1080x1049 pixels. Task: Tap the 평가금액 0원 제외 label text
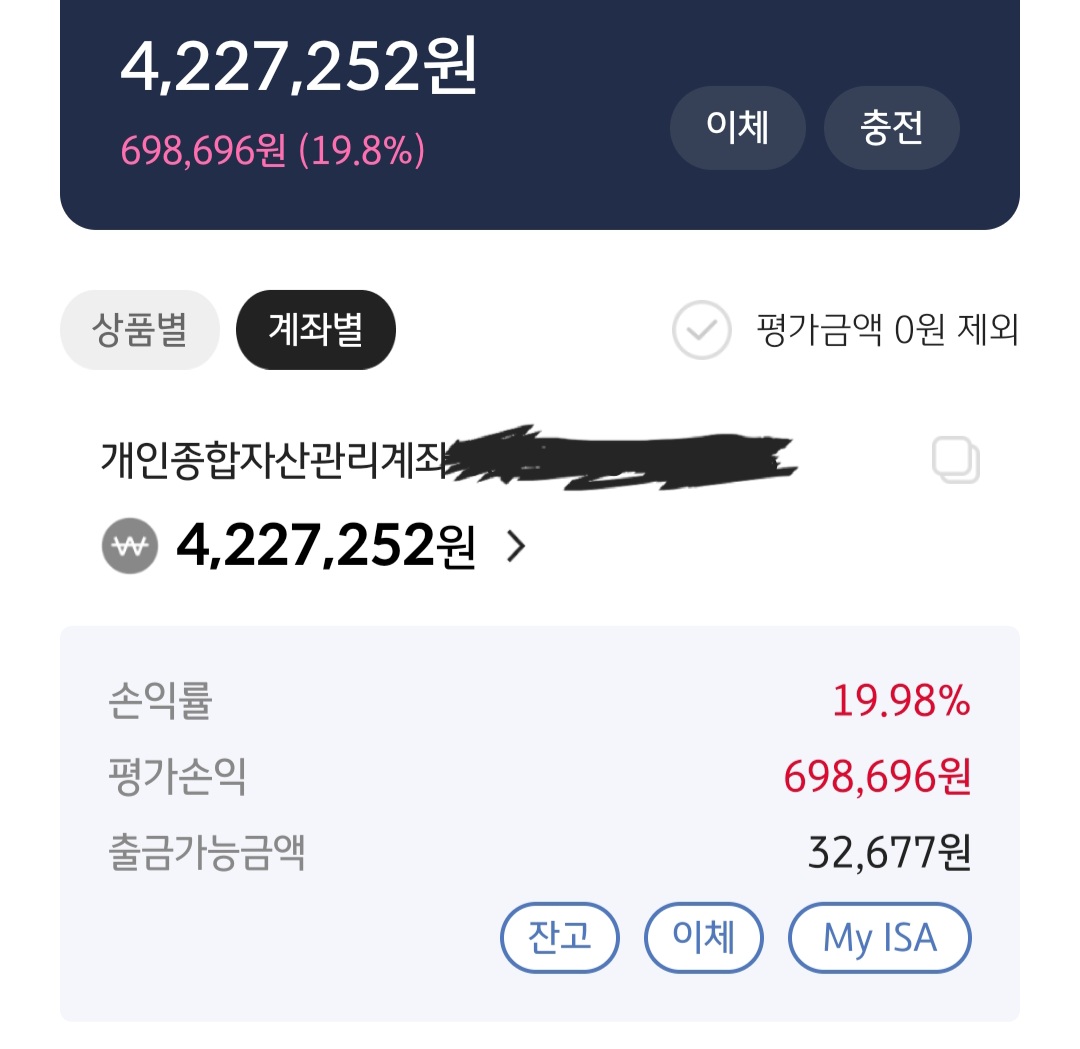click(x=887, y=330)
